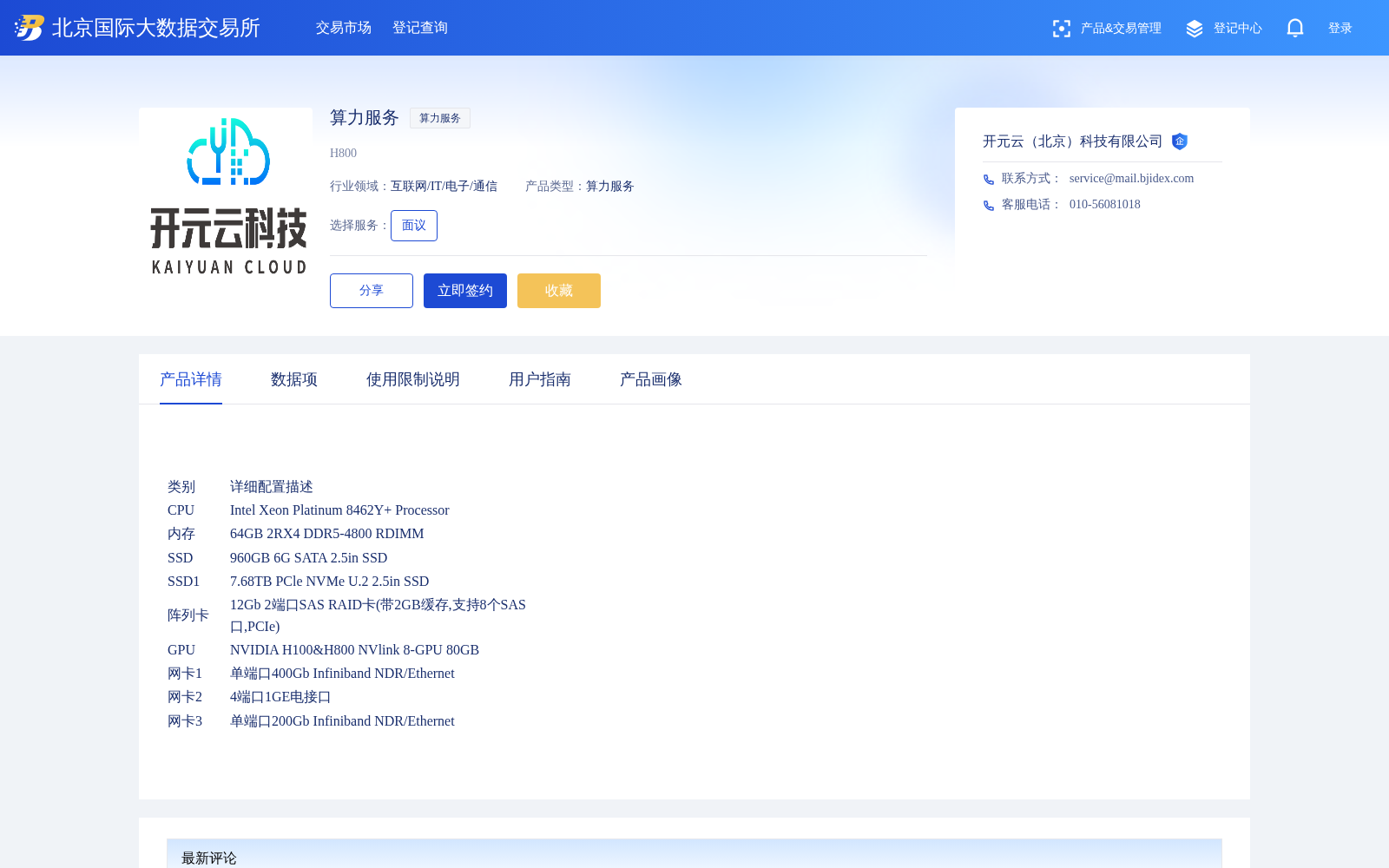The width and height of the screenshot is (1389, 868).
Task: Click the 4端口1GE电接口 row
Action: pos(280,697)
